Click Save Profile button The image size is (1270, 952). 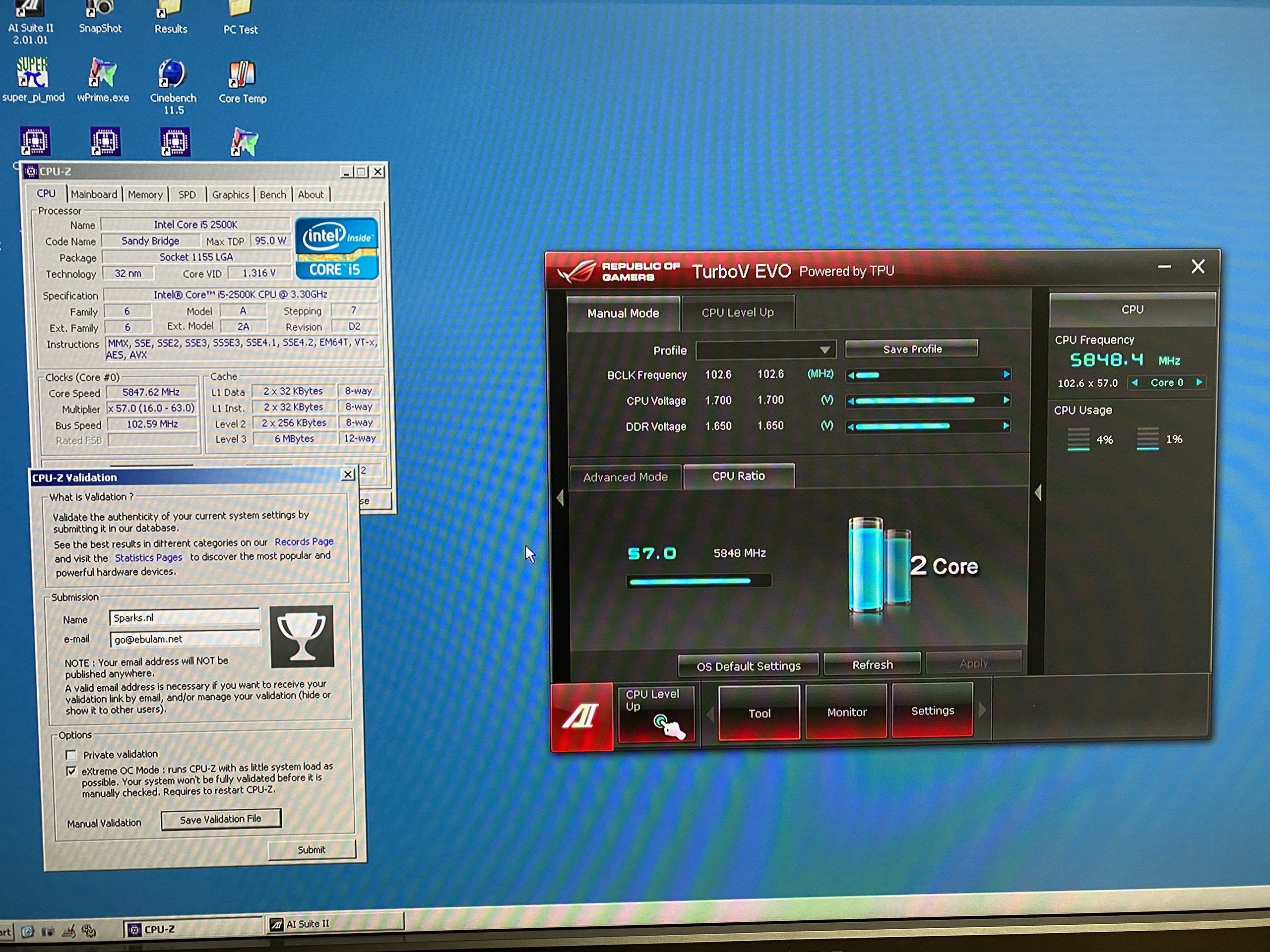tap(912, 349)
